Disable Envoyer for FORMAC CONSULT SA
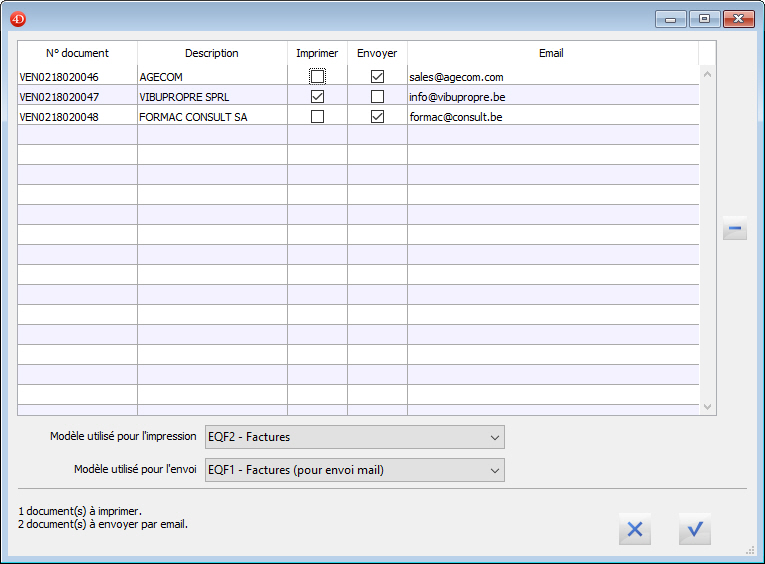Viewport: 765px width, 564px height. pos(377,117)
